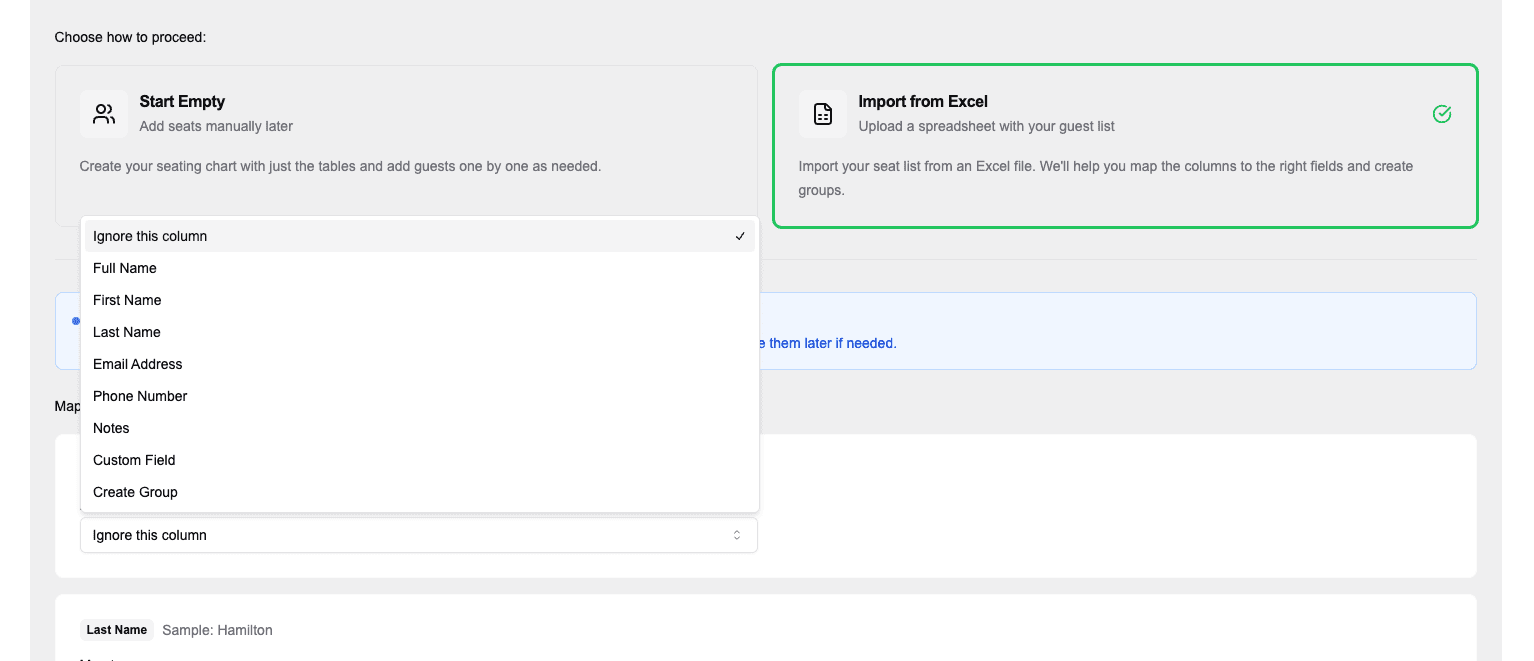Click the people icon on Start Empty

click(104, 114)
